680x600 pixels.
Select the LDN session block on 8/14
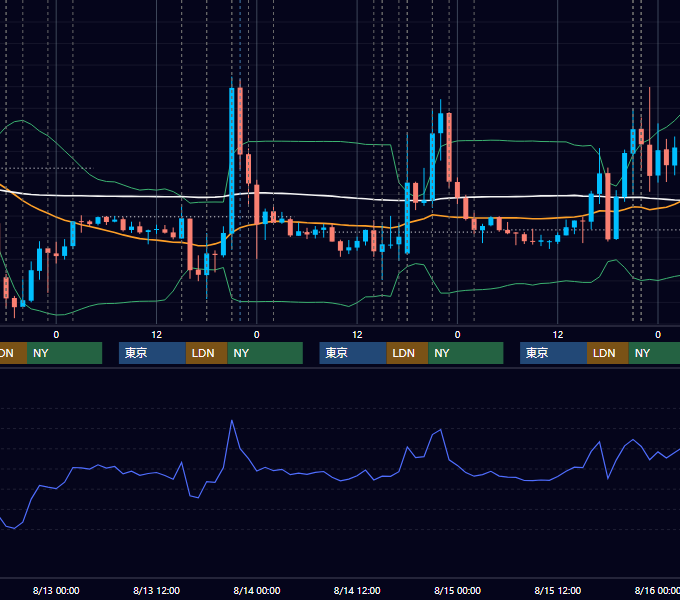[407, 353]
